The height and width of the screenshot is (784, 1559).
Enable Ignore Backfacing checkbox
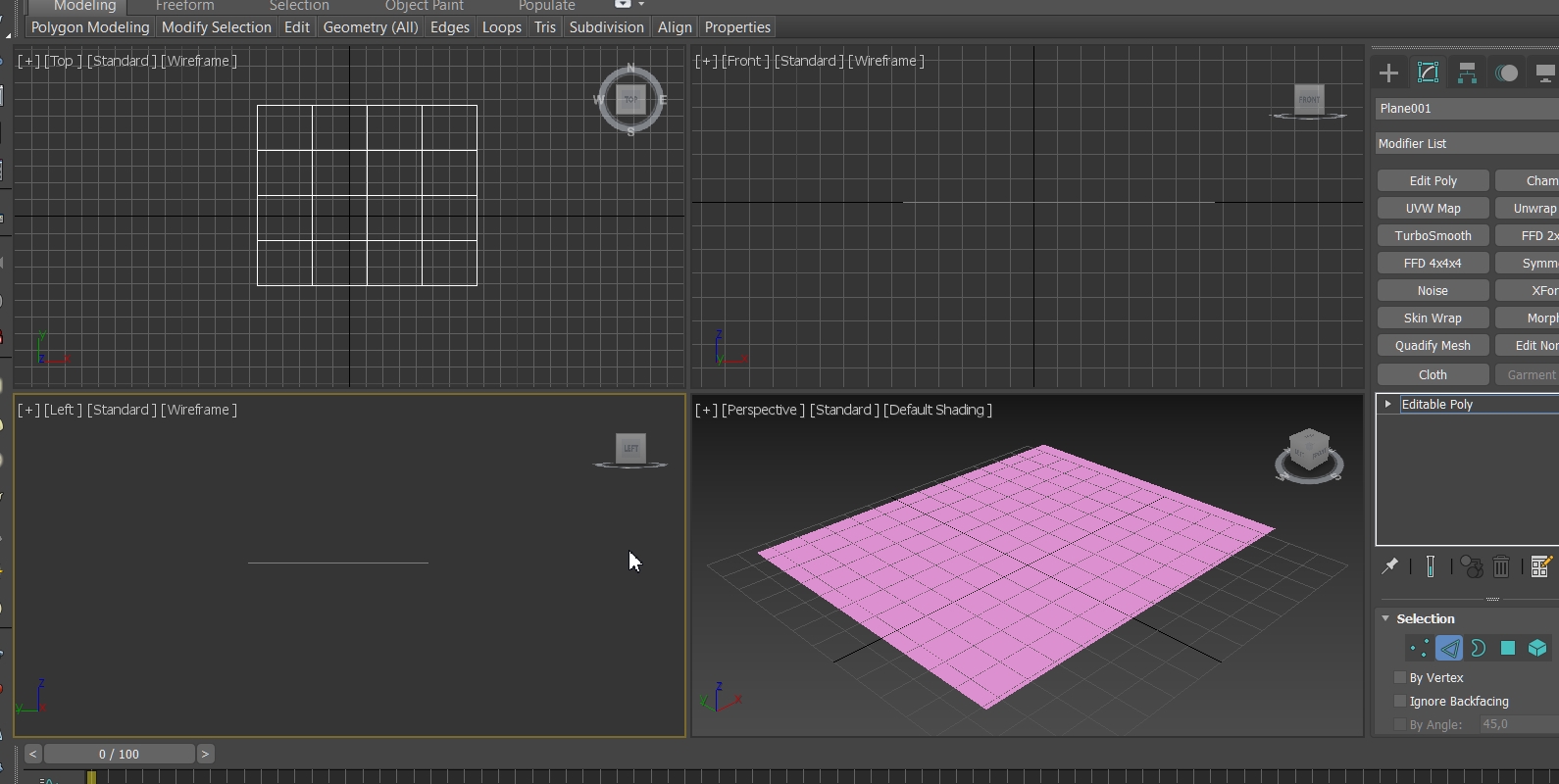[1400, 701]
